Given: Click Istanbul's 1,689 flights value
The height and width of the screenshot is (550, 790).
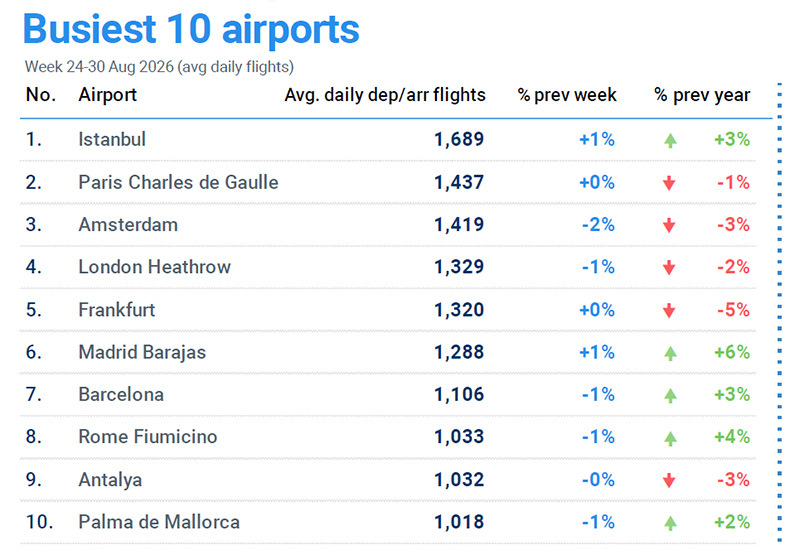Looking at the screenshot, I should coord(459,140).
